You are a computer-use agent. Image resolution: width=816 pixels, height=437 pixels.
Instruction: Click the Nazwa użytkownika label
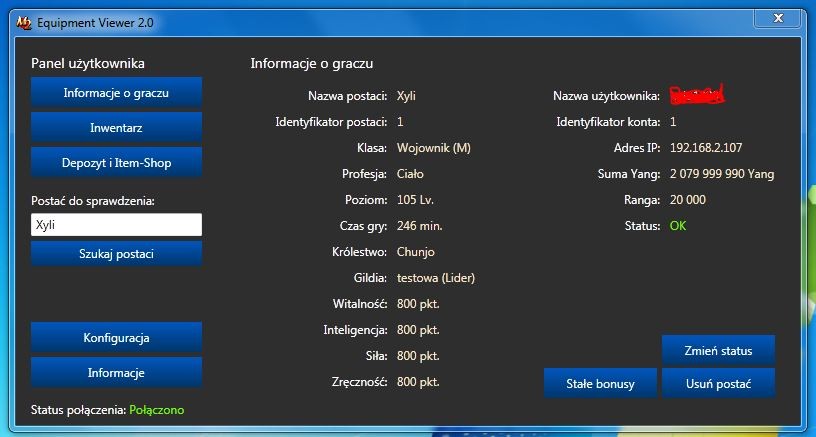pyautogui.click(x=607, y=96)
